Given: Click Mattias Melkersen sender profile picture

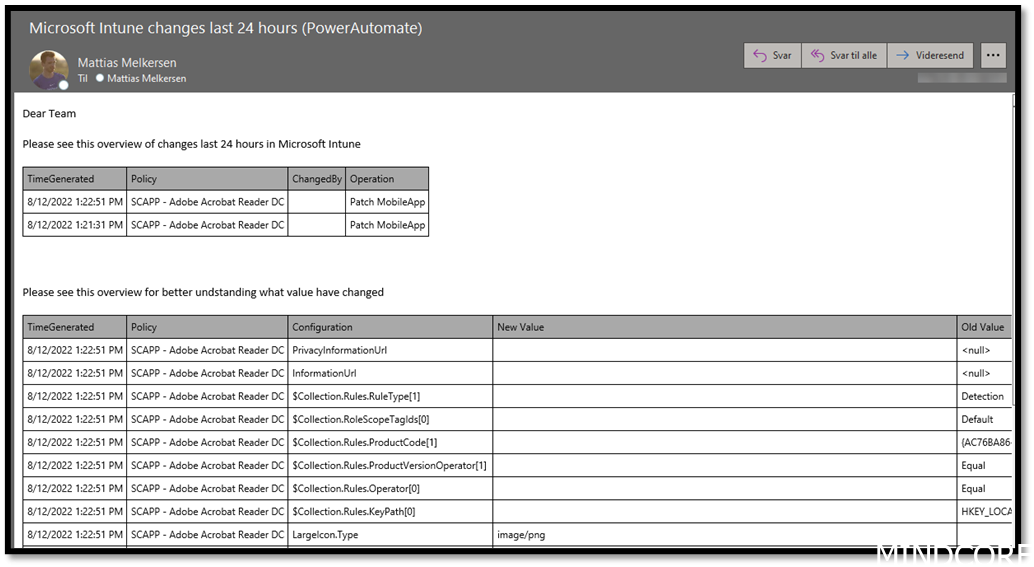Looking at the screenshot, I should (x=49, y=70).
